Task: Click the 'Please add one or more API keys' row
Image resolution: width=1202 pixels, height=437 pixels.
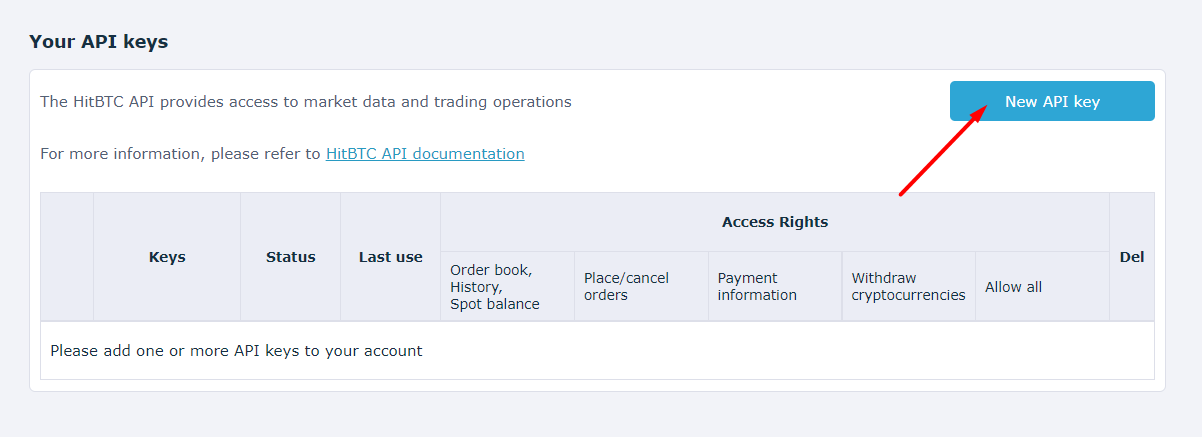Action: click(236, 351)
